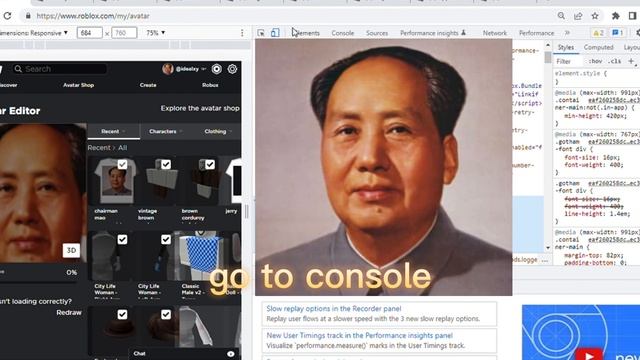This screenshot has width=640, height=360.
Task: Click the Roblox Robux hexagon icon
Action: 216,69
